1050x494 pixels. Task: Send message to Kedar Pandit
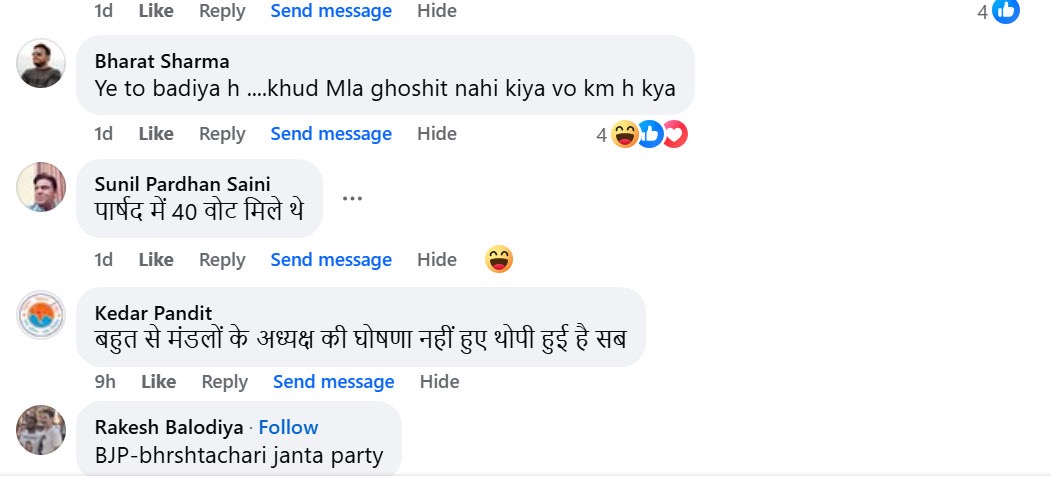(334, 382)
